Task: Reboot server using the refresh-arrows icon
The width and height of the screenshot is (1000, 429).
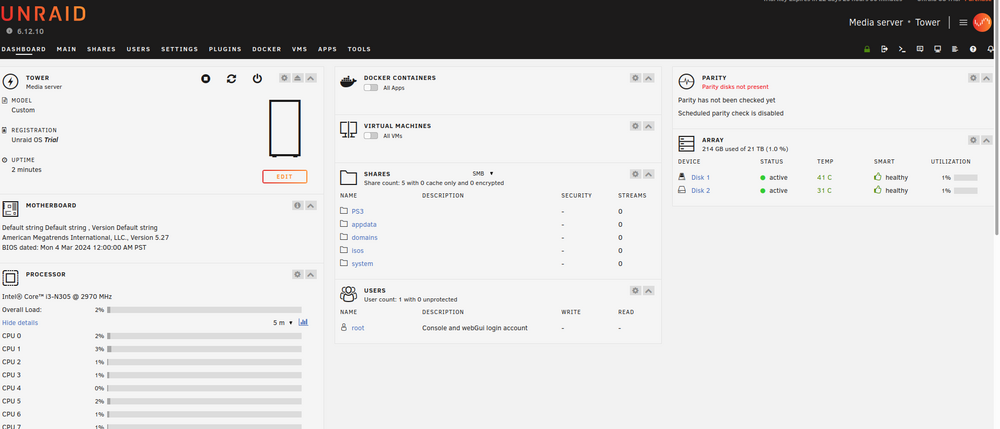Action: (232, 78)
